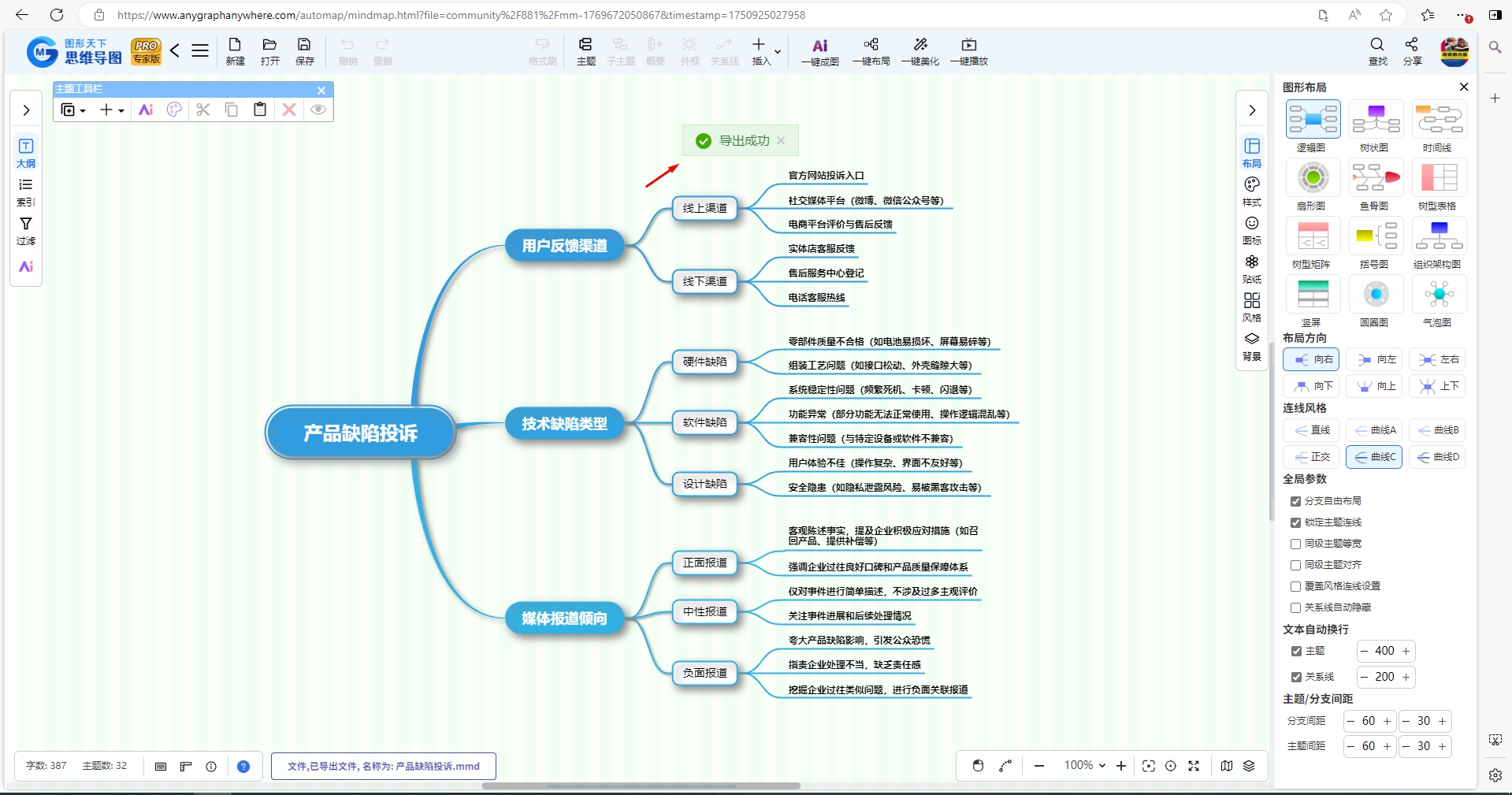Open the 大纲 outline tab
Image resolution: width=1512 pixels, height=795 pixels.
tap(26, 153)
